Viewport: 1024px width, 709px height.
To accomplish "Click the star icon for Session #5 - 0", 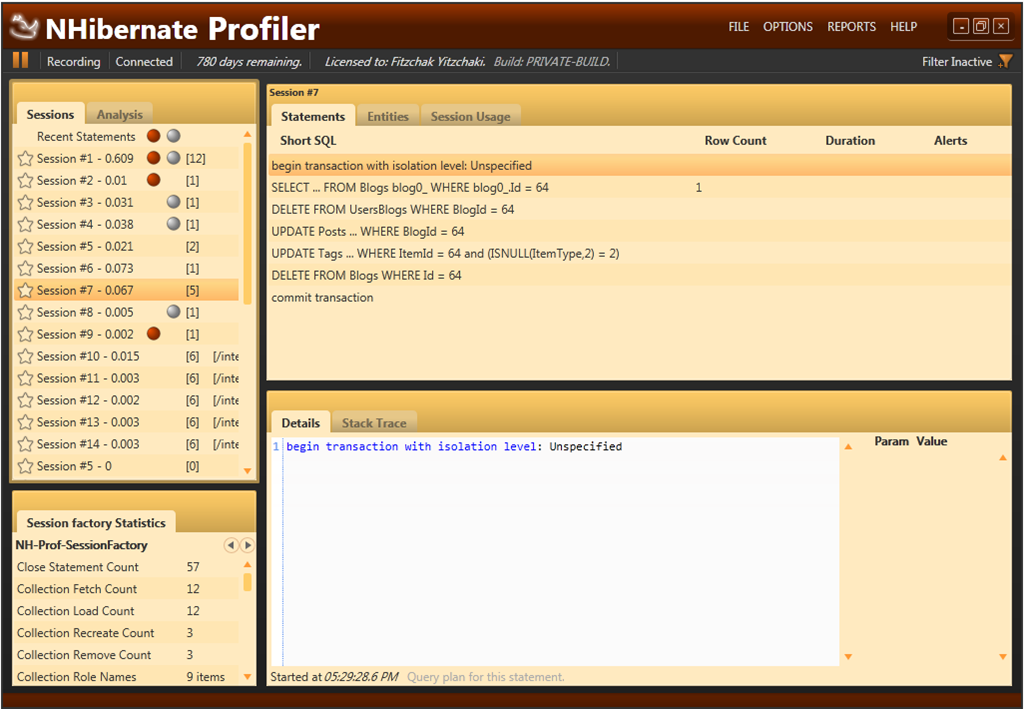I will pos(25,466).
